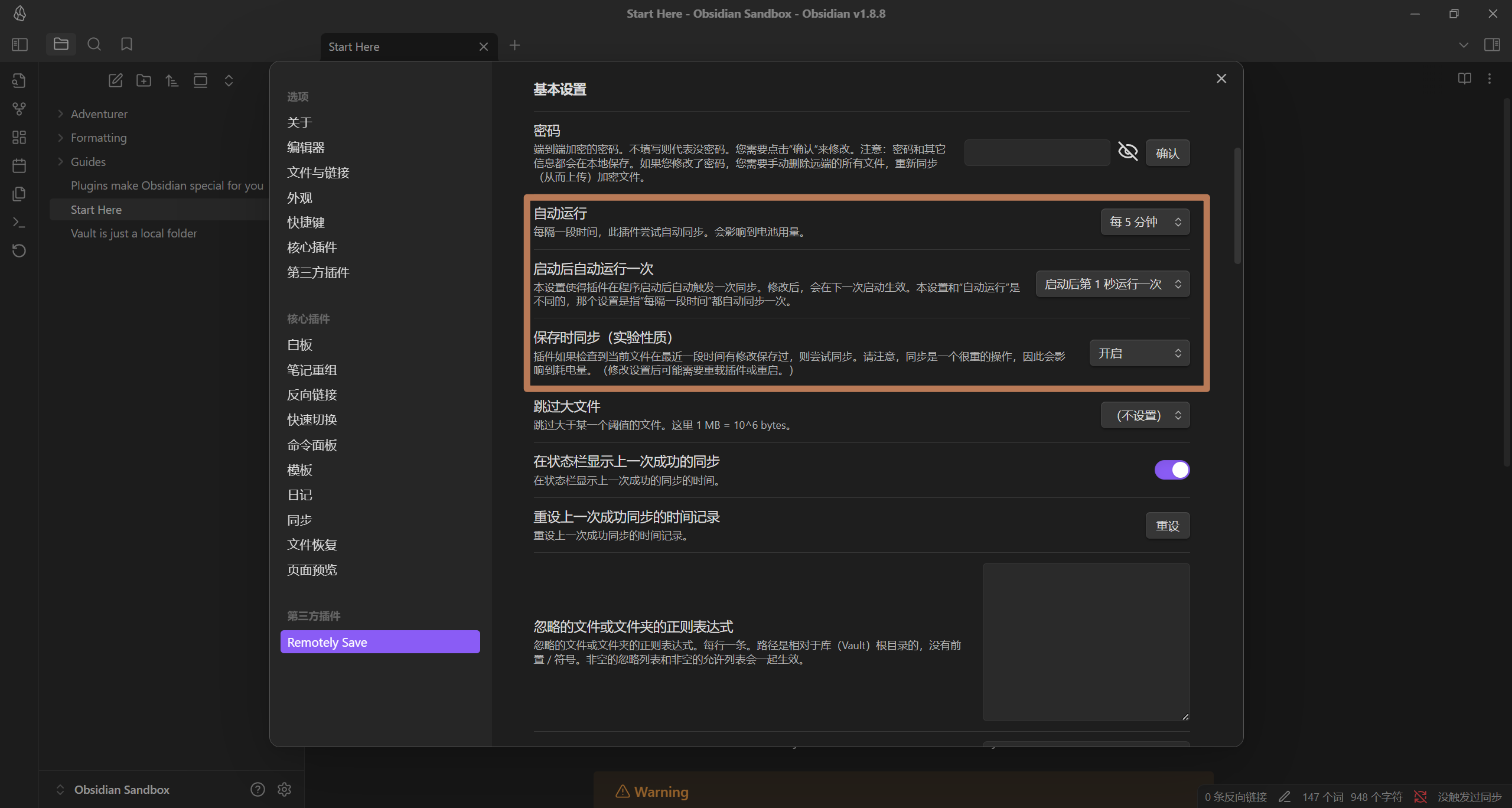Click auto-reveal current file icon
Screen dimensions: 1512x808
click(x=200, y=80)
